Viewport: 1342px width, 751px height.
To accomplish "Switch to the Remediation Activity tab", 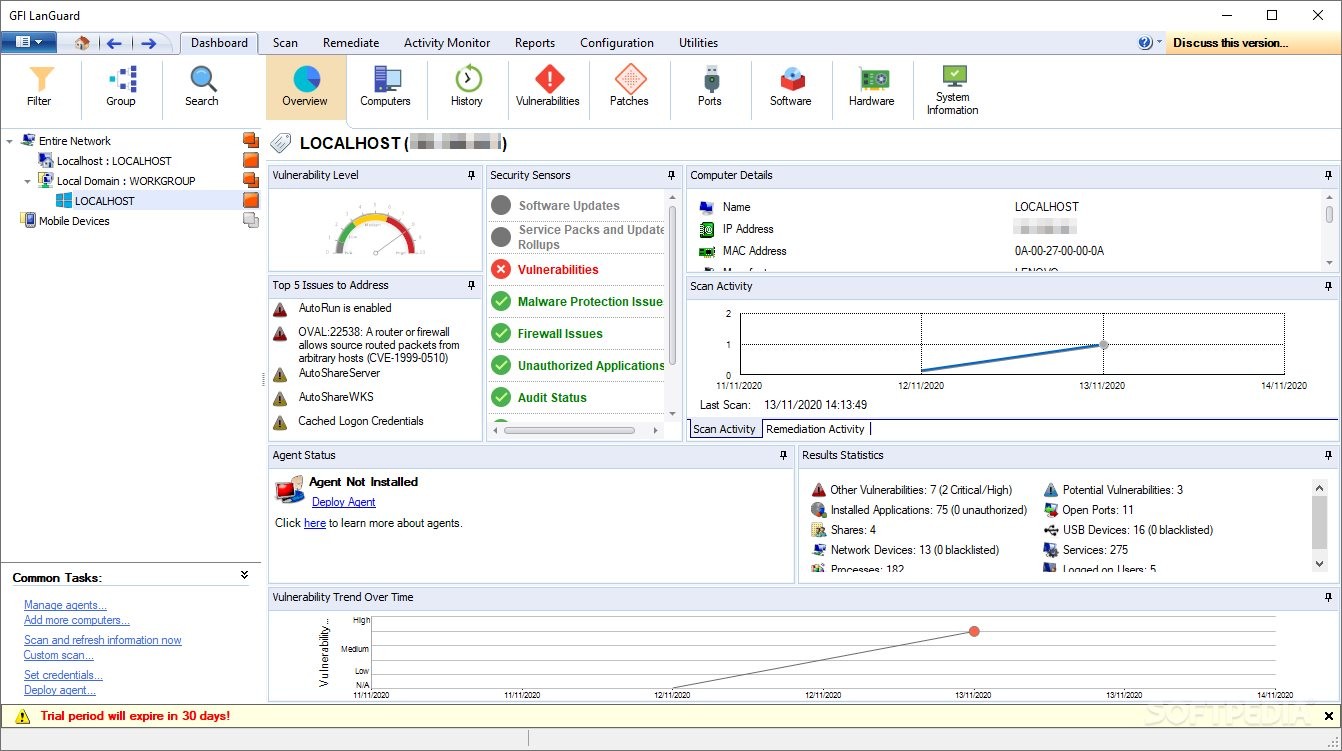I will (816, 428).
